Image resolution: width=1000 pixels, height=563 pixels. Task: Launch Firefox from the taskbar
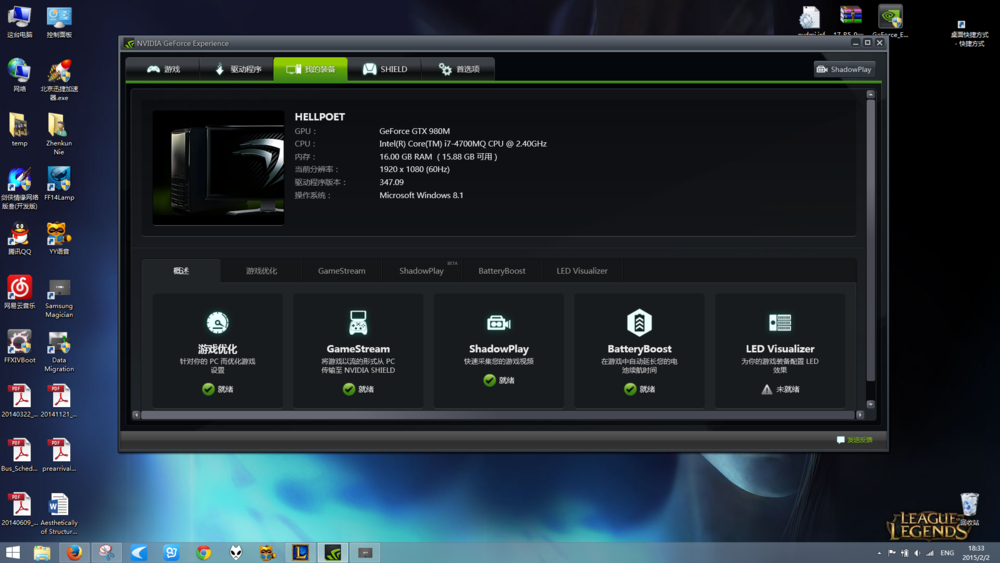75,553
